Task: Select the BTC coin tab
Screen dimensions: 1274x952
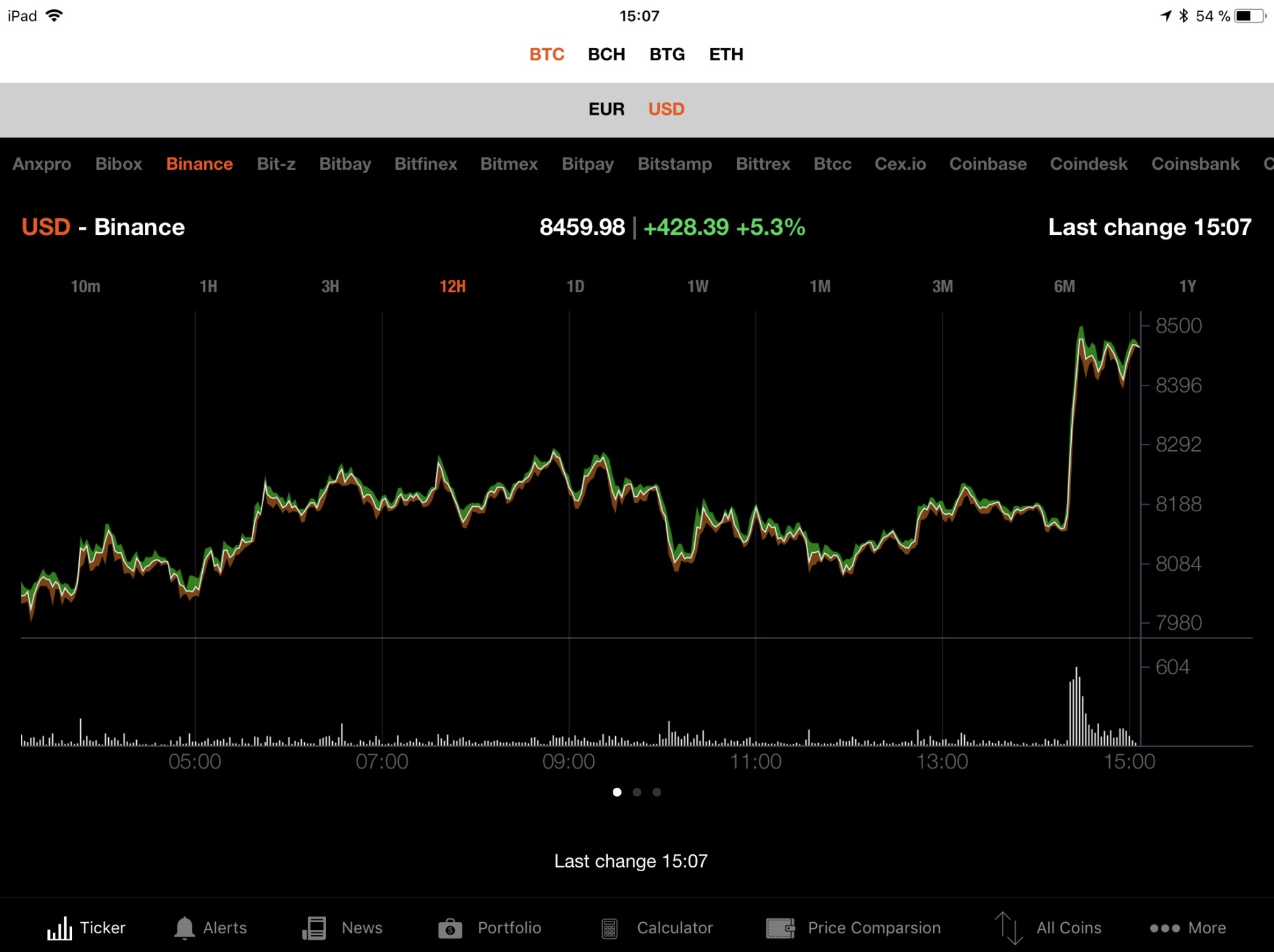Action: 547,55
